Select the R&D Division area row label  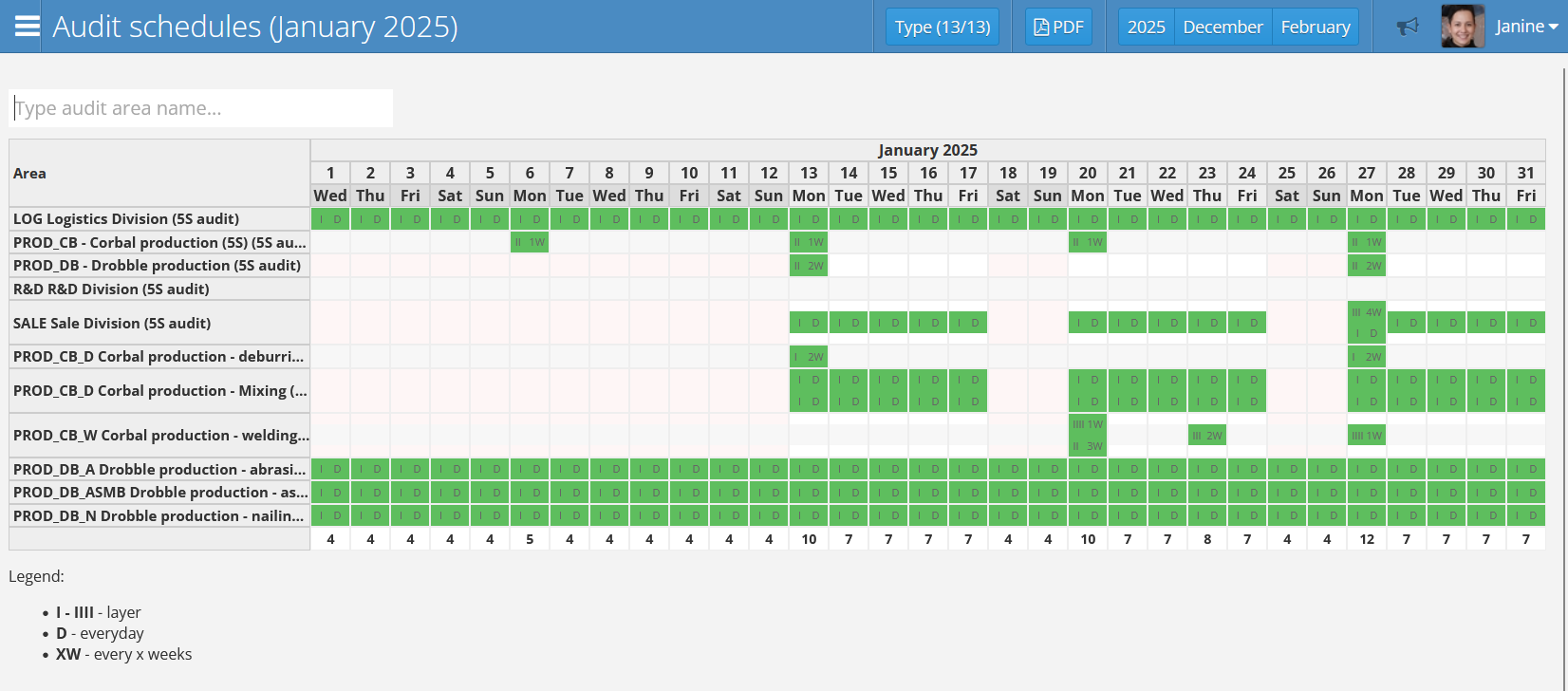(111, 289)
